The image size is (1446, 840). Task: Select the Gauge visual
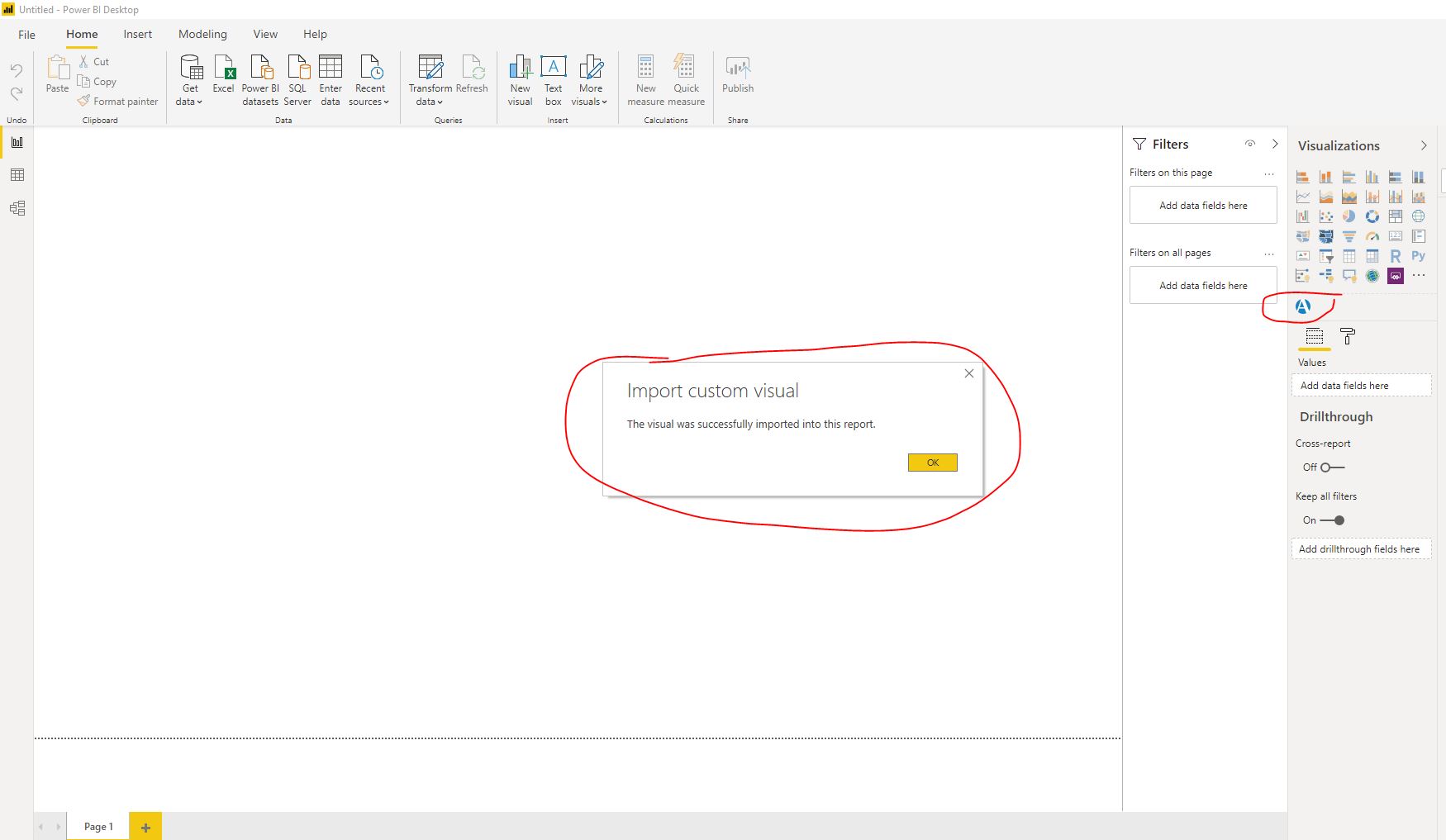point(1372,236)
